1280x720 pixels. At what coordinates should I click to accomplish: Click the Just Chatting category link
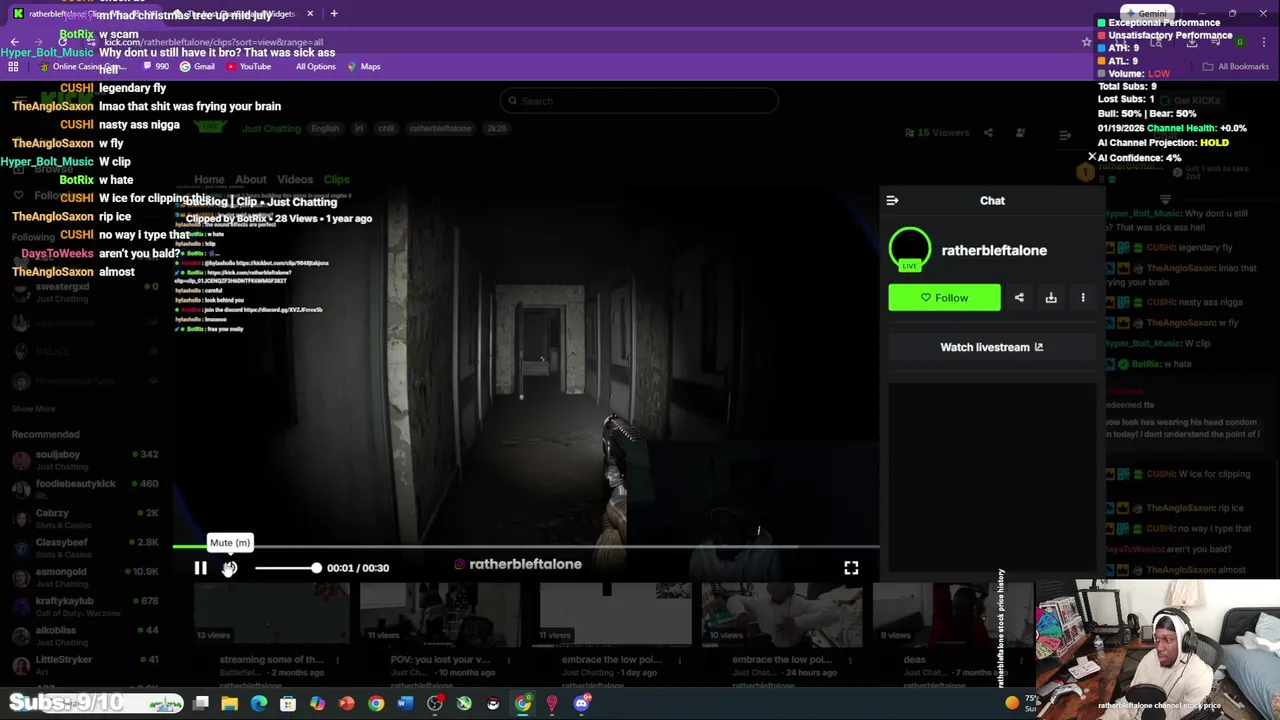pyautogui.click(x=271, y=129)
